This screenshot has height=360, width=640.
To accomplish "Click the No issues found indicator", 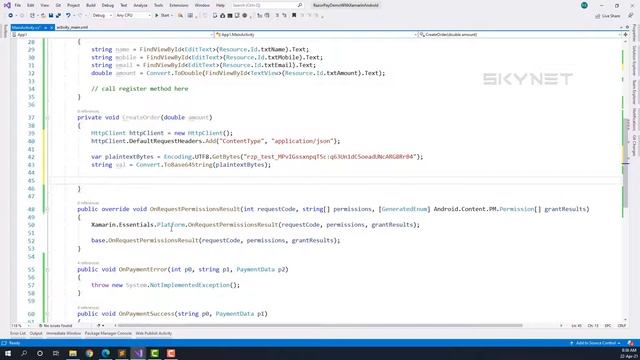I will 55,326.
